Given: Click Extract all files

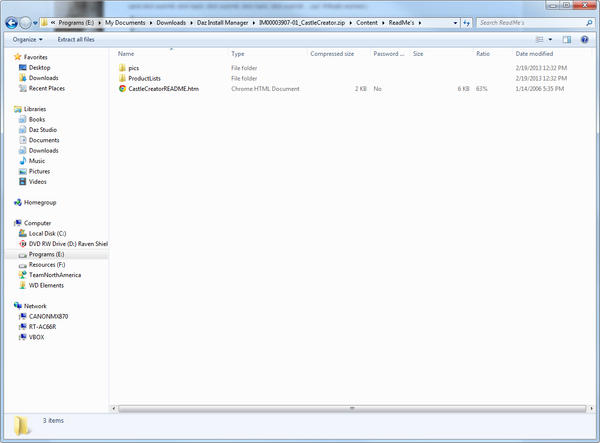Looking at the screenshot, I should 76,39.
